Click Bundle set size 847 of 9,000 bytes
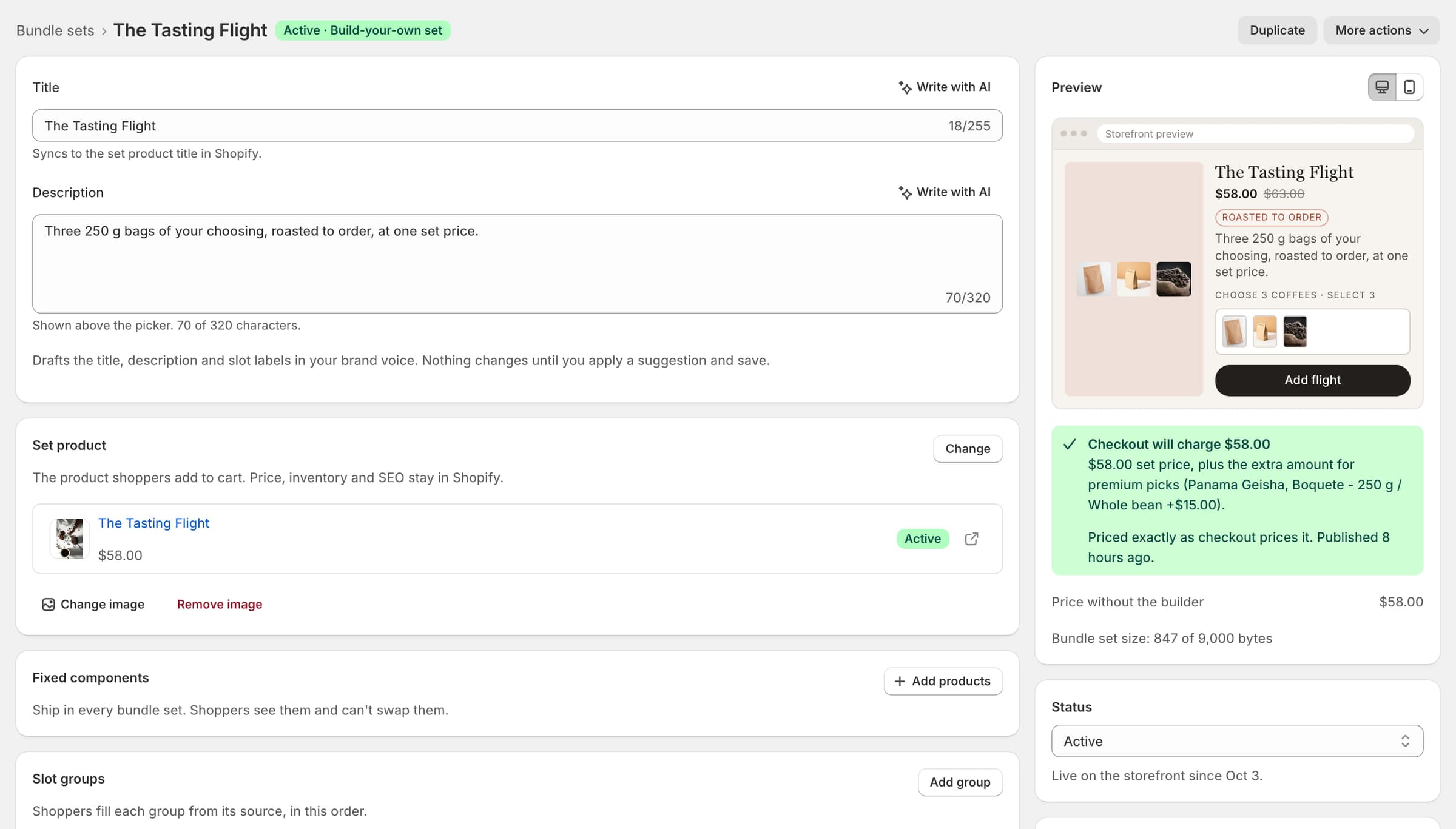Viewport: 1456px width, 829px height. coord(1162,638)
